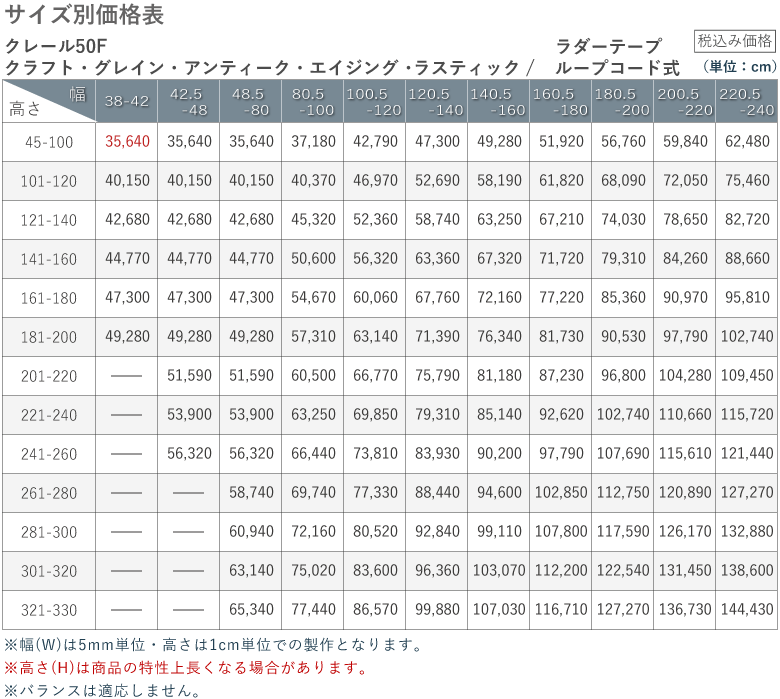Select the 37,180 price cell
Image resolution: width=780 pixels, height=699 pixels.
[x=313, y=142]
